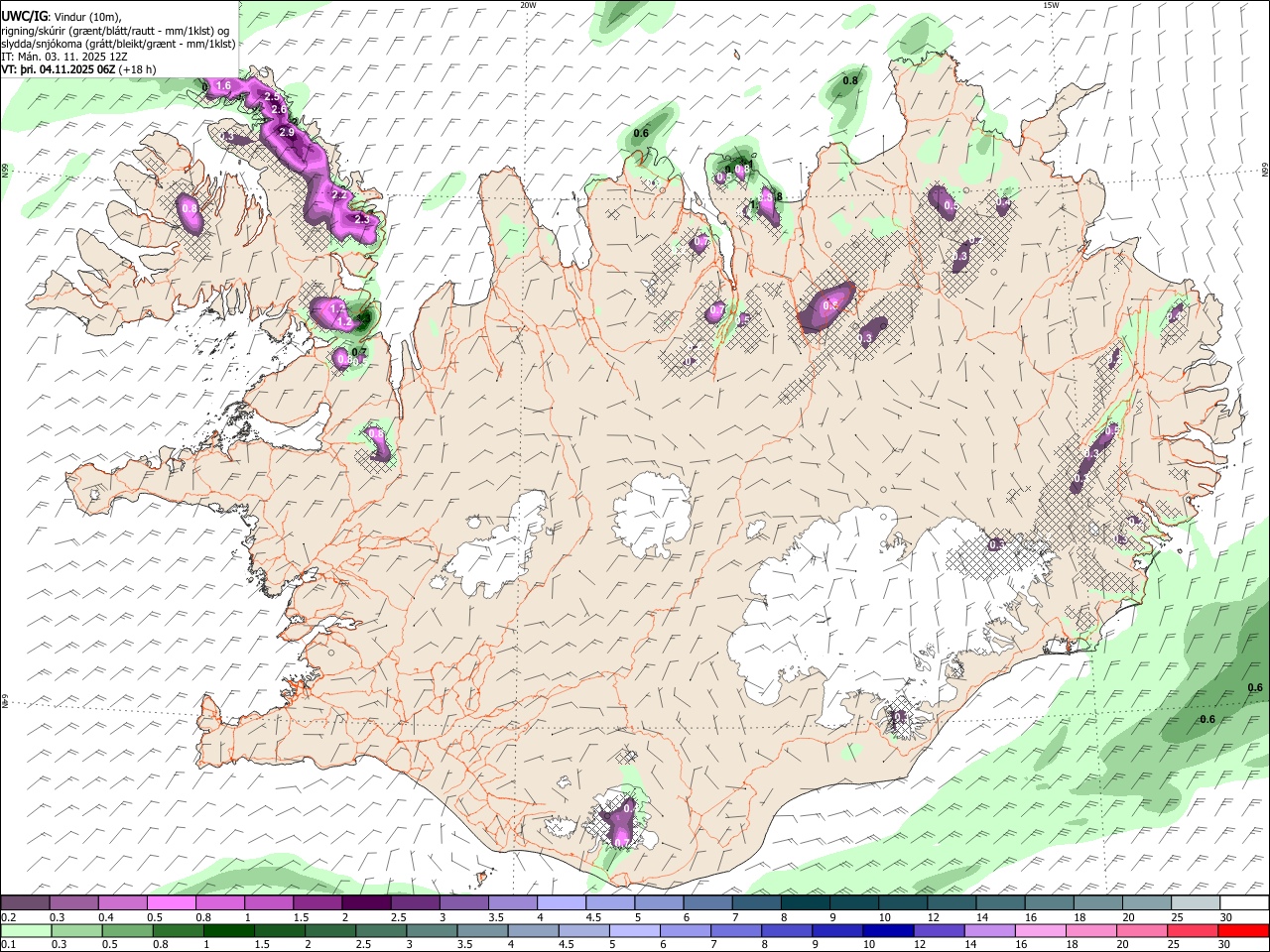Click the 'slydda/snjókoma' legend description line
The image size is (1270, 952).
point(118,44)
